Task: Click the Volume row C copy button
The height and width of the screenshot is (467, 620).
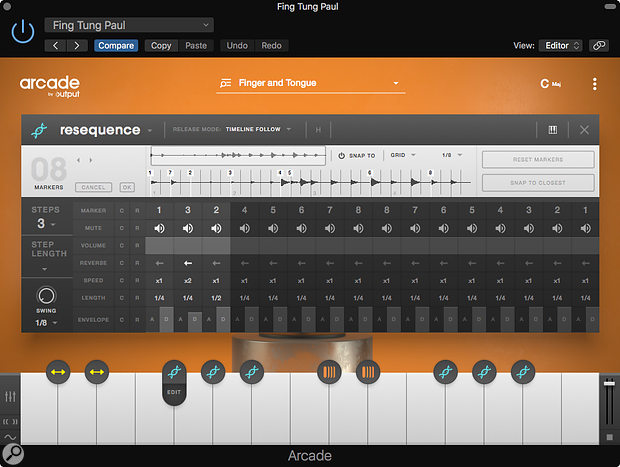Action: click(122, 246)
